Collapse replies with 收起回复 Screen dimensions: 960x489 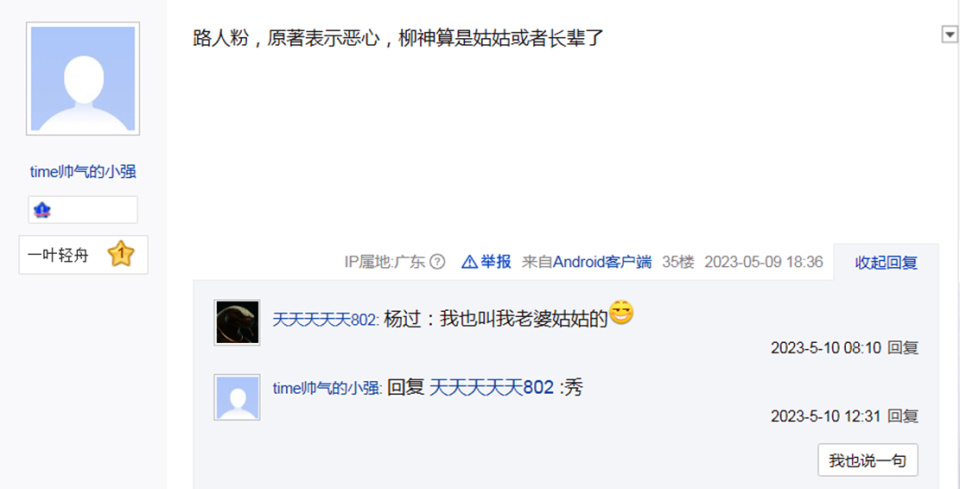point(886,262)
